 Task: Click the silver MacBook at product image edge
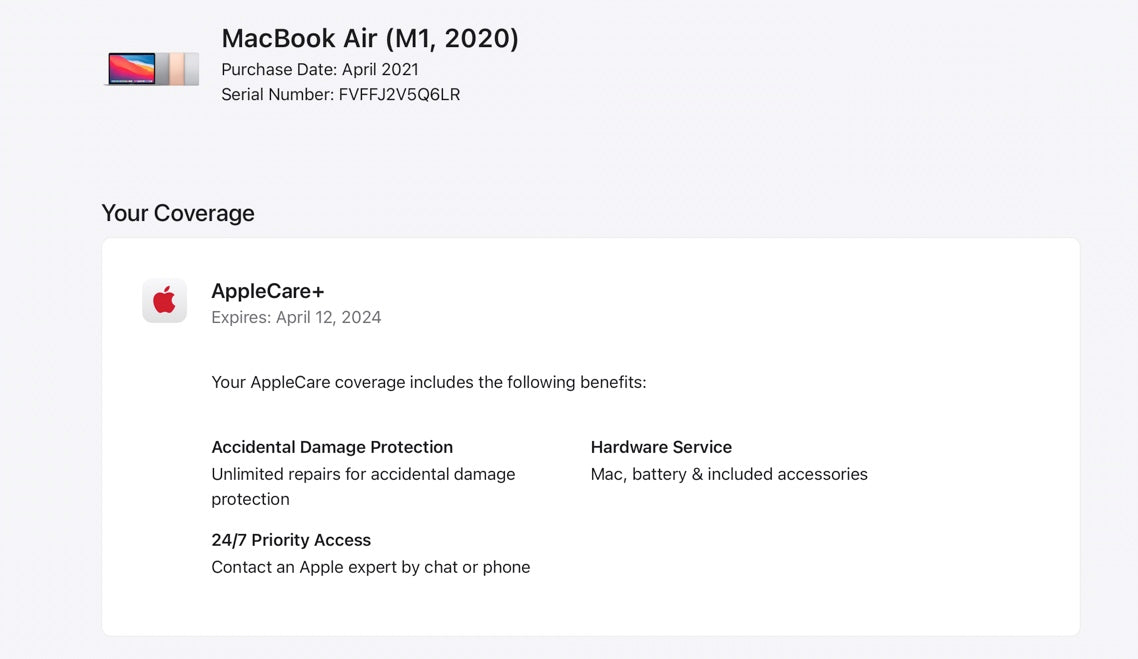point(192,69)
